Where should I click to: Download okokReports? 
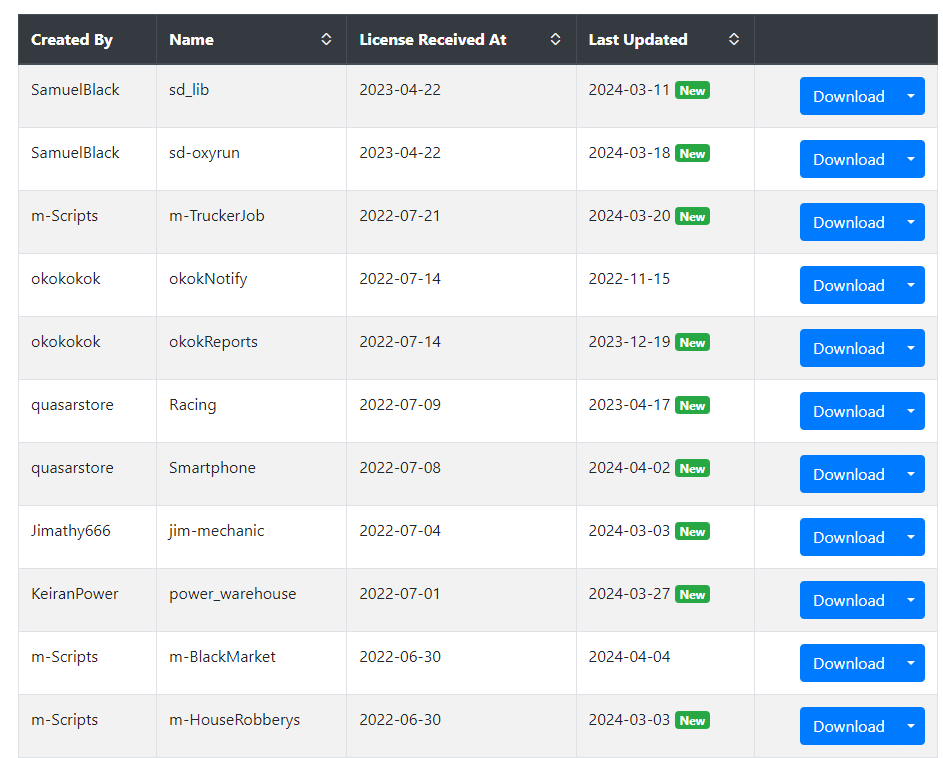tap(849, 348)
